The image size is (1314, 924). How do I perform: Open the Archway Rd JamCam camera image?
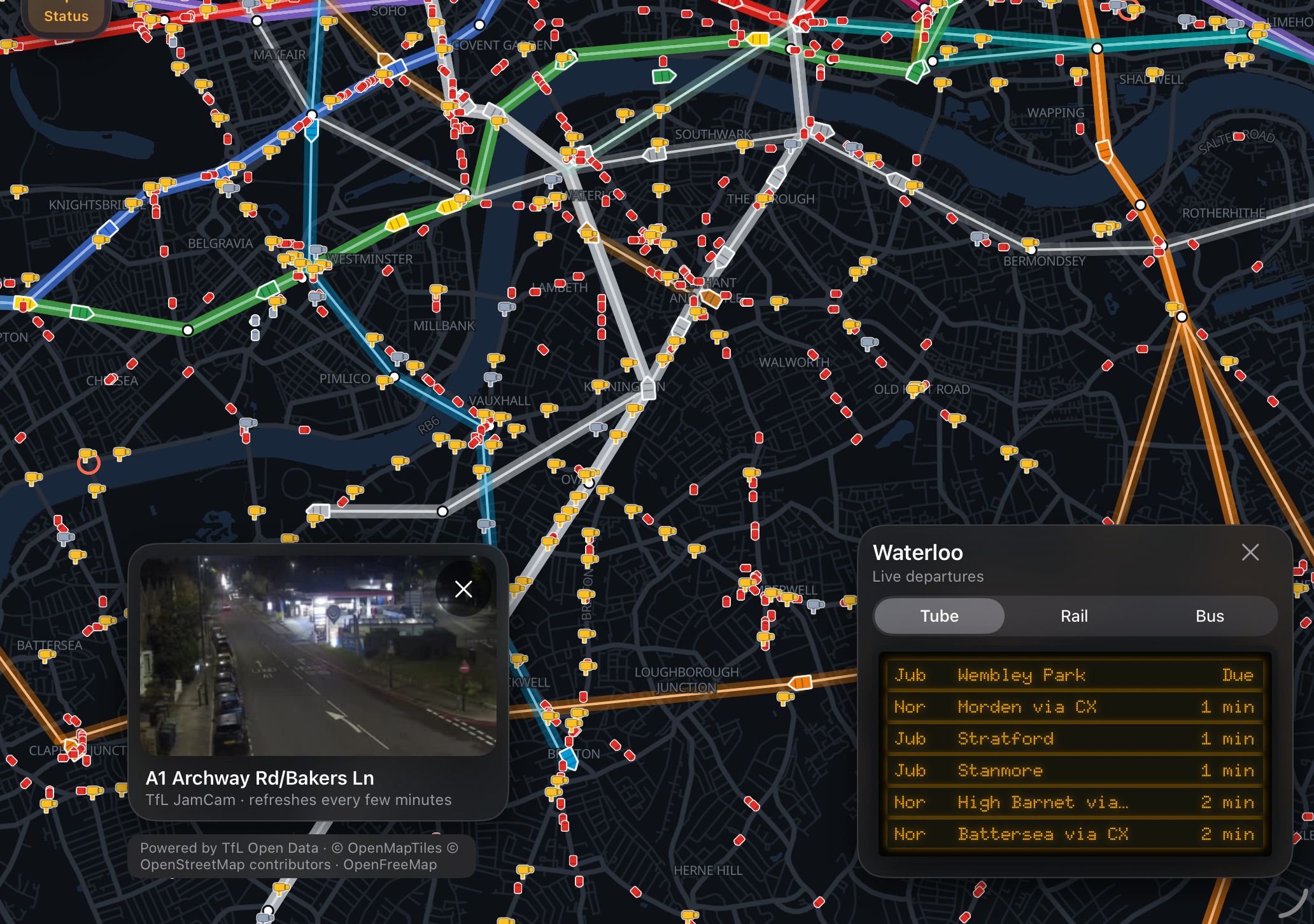pyautogui.click(x=318, y=655)
